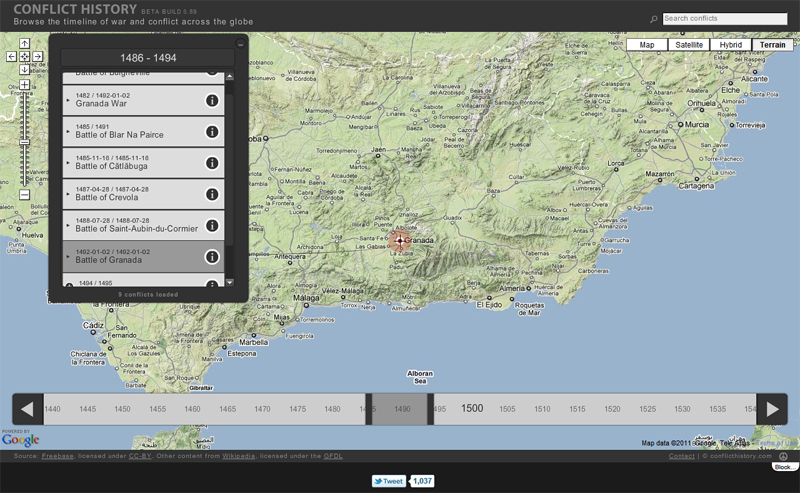Viewport: 800px width, 493px height.
Task: Move timeline forward with right arrow
Action: click(x=772, y=409)
